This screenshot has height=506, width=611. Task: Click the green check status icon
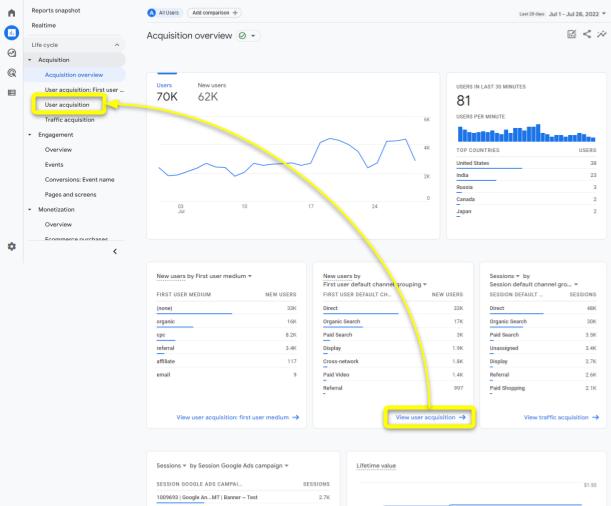click(x=242, y=36)
